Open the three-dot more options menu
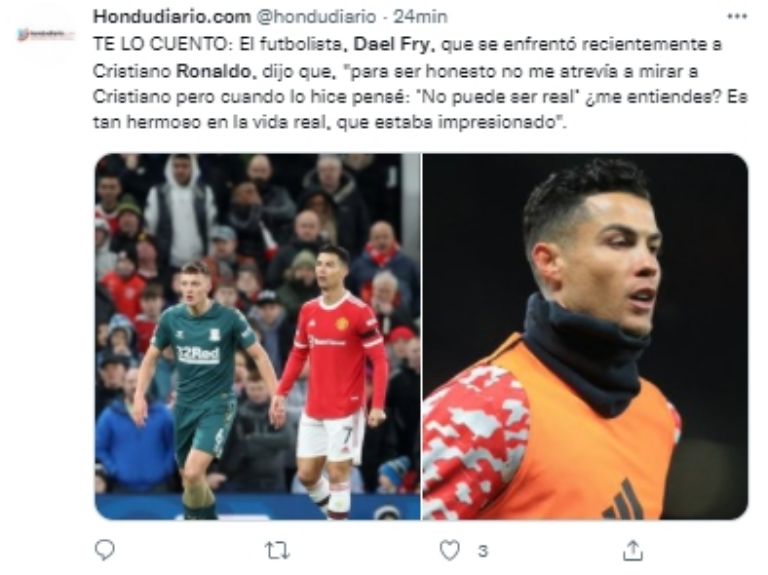The width and height of the screenshot is (768, 575). tap(737, 17)
